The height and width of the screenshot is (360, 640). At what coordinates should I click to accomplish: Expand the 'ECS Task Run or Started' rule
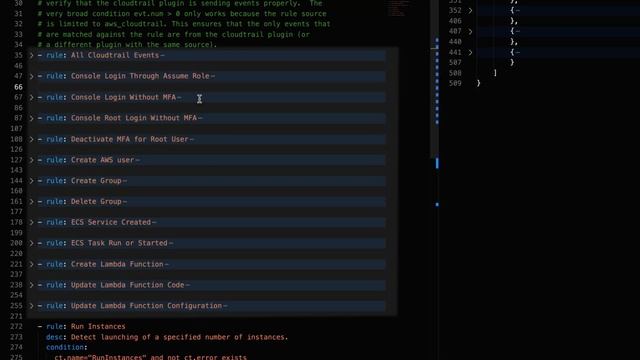(x=31, y=243)
